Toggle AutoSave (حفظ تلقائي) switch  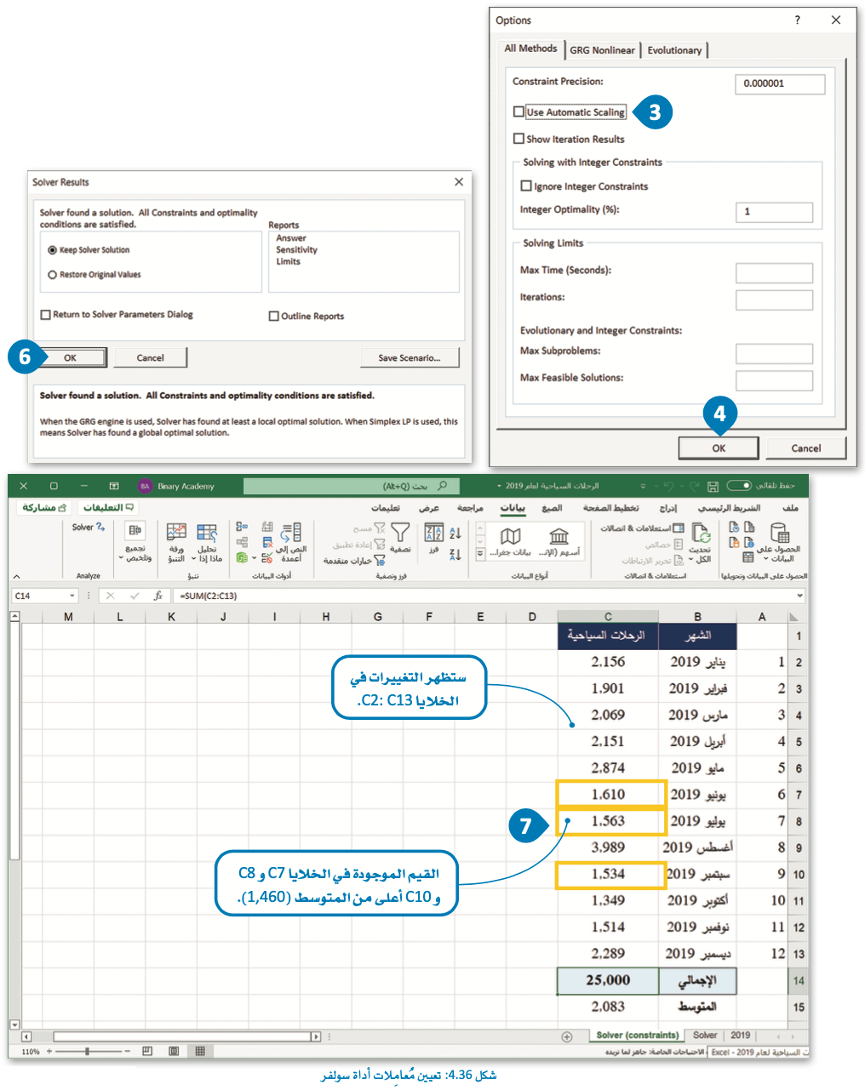click(739, 485)
